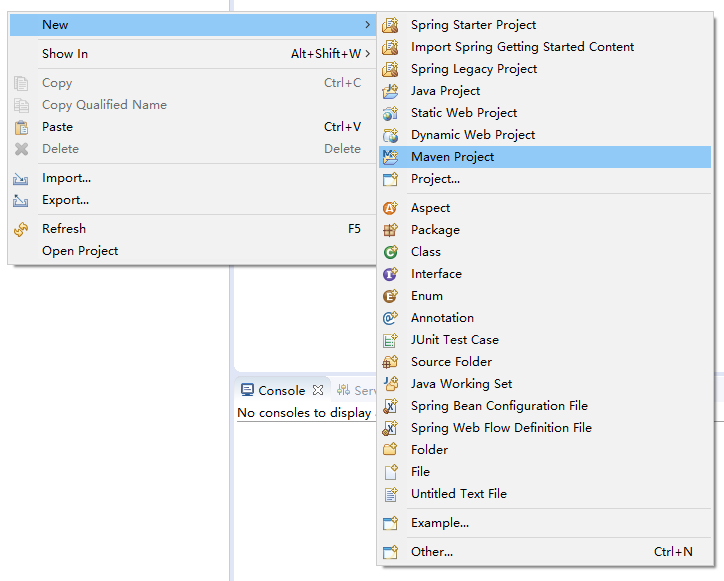Click the Spring Web Flow Definition File icon
The width and height of the screenshot is (724, 581).
tap(390, 428)
